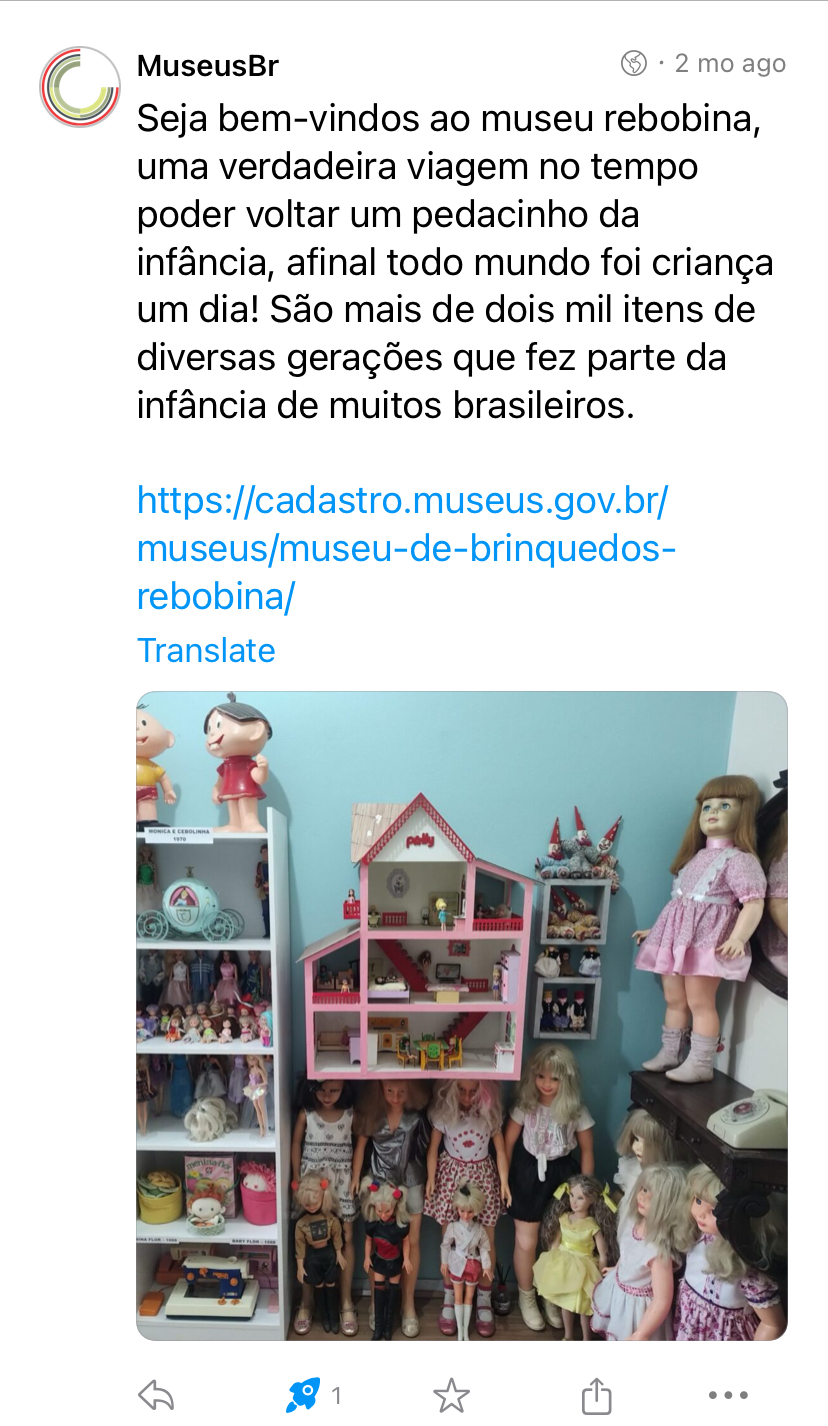Tap the globe public visibility icon

pyautogui.click(x=634, y=64)
